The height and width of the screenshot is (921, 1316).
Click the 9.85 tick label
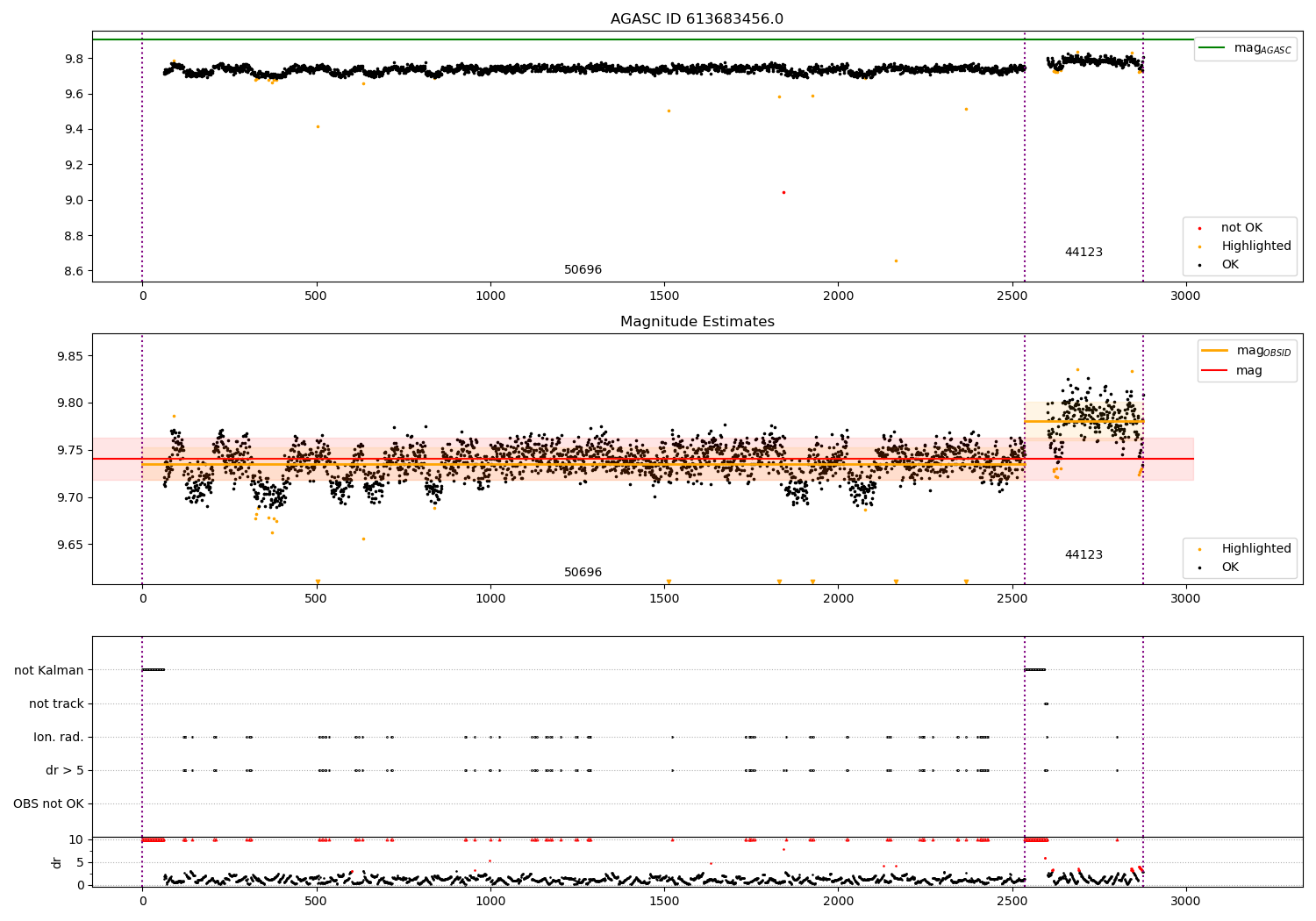click(x=69, y=357)
